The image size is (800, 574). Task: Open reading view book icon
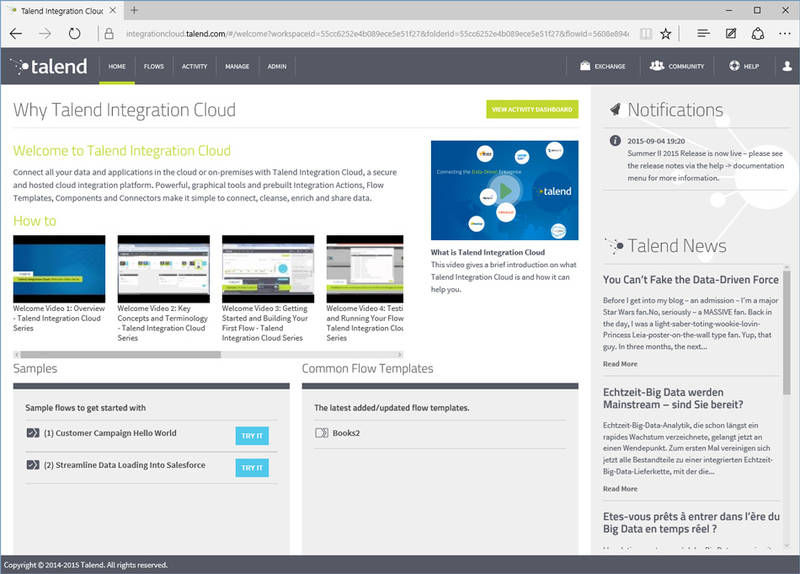(x=646, y=34)
